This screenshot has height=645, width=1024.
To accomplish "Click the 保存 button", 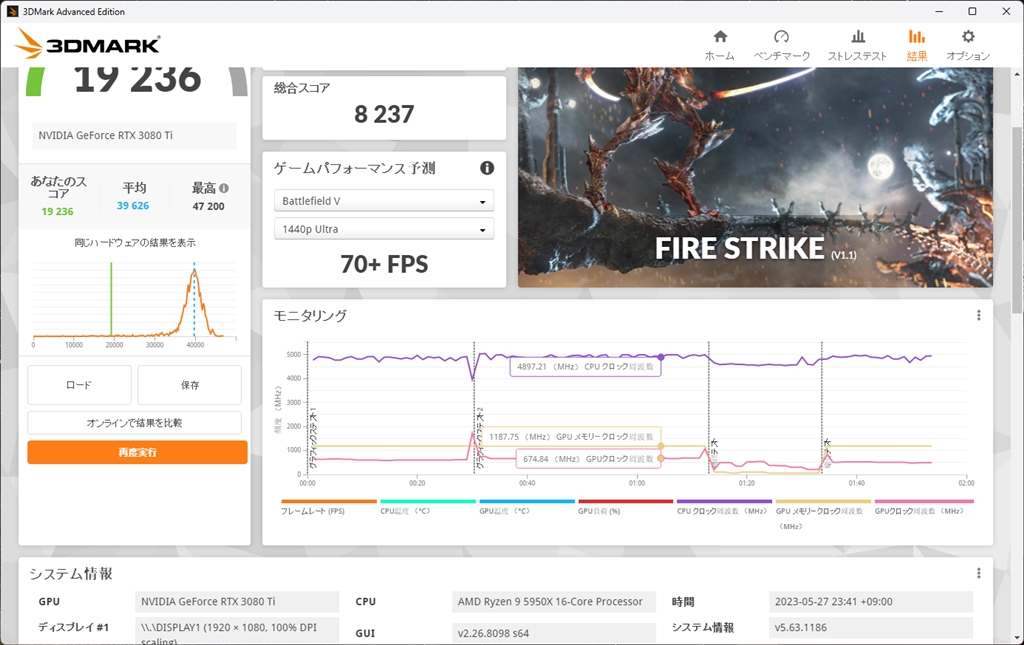I will point(189,385).
